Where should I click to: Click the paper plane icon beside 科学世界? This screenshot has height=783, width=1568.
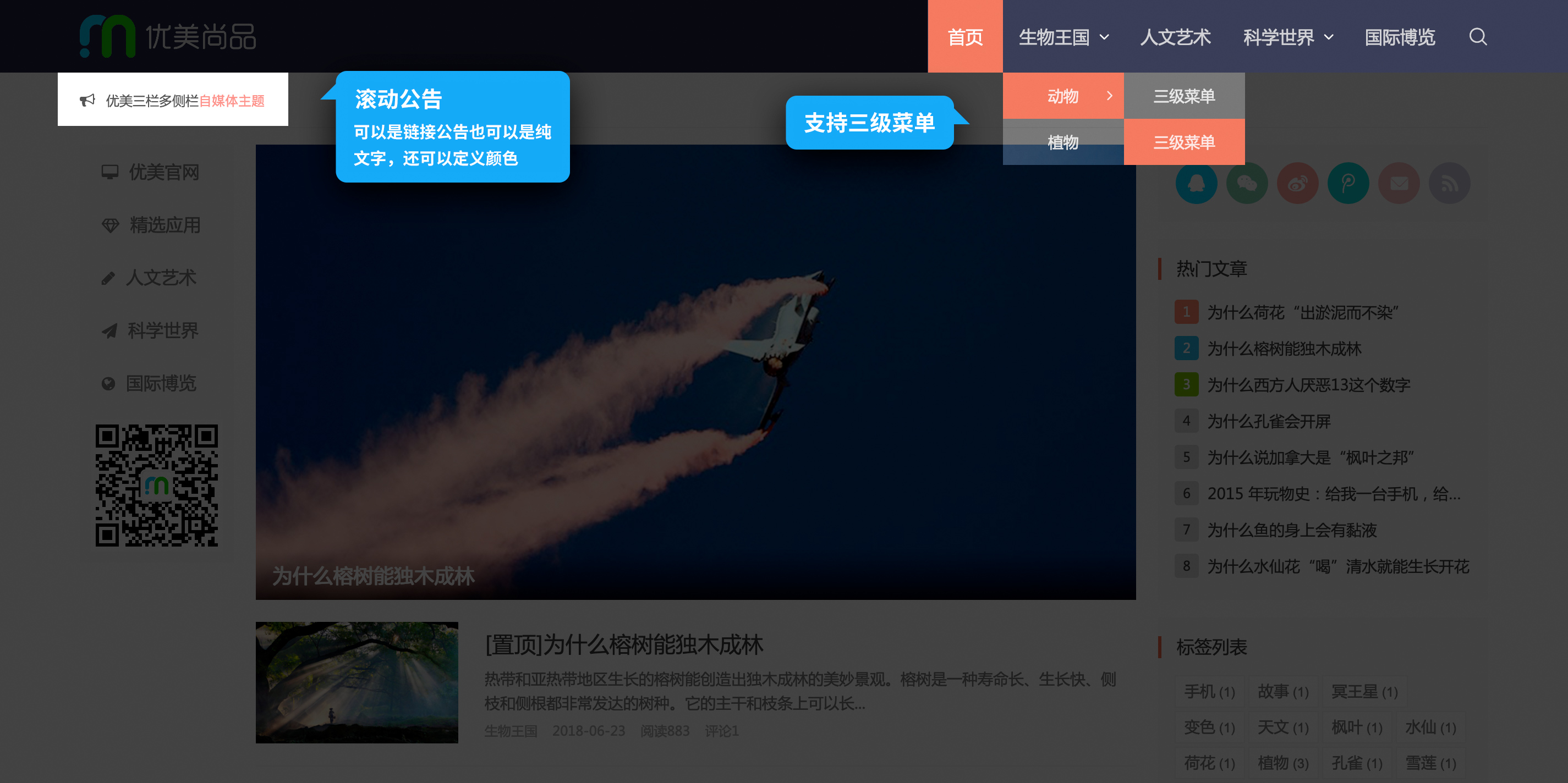click(x=109, y=330)
